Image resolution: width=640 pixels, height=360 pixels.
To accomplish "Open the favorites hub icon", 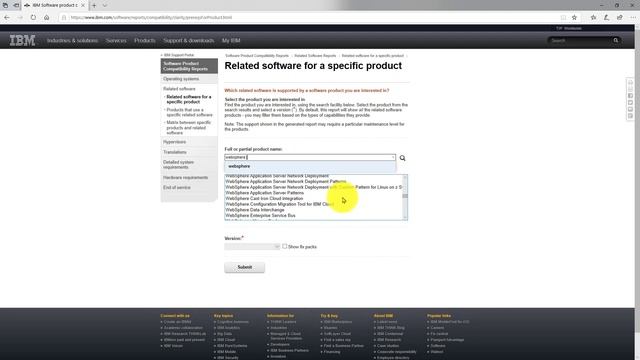I will pyautogui.click(x=593, y=18).
